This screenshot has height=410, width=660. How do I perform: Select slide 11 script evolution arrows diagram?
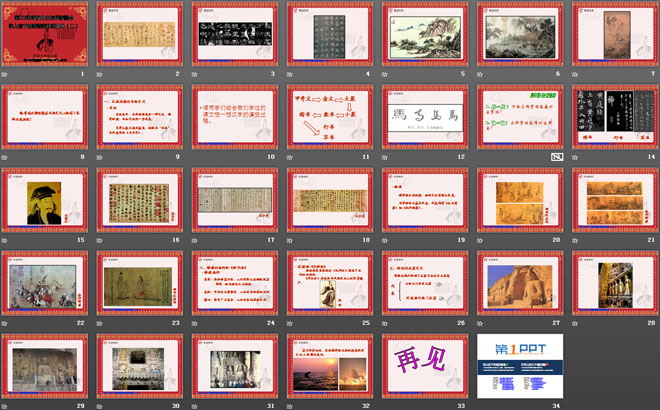coord(330,117)
